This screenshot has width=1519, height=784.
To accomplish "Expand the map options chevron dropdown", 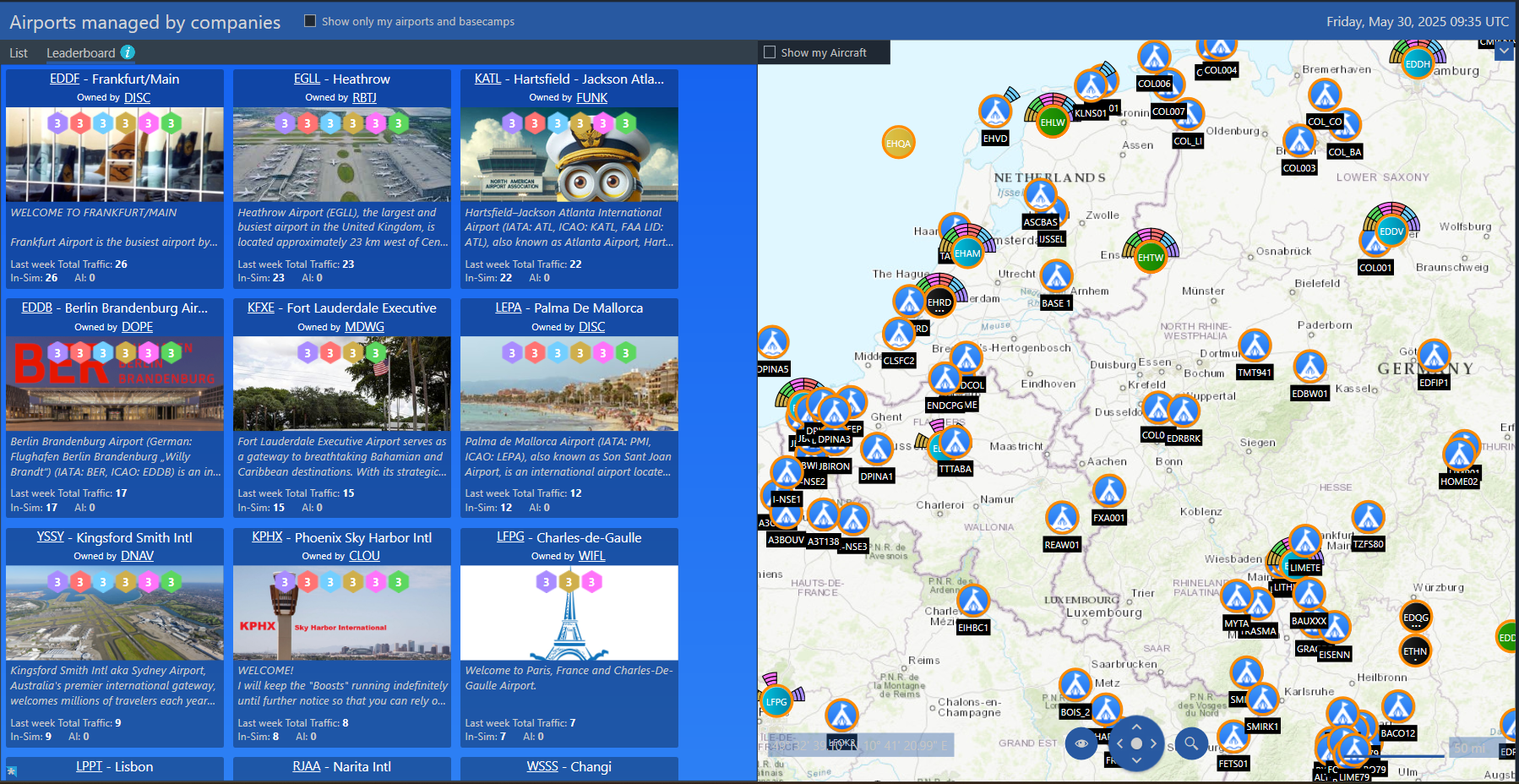I will point(1504,52).
